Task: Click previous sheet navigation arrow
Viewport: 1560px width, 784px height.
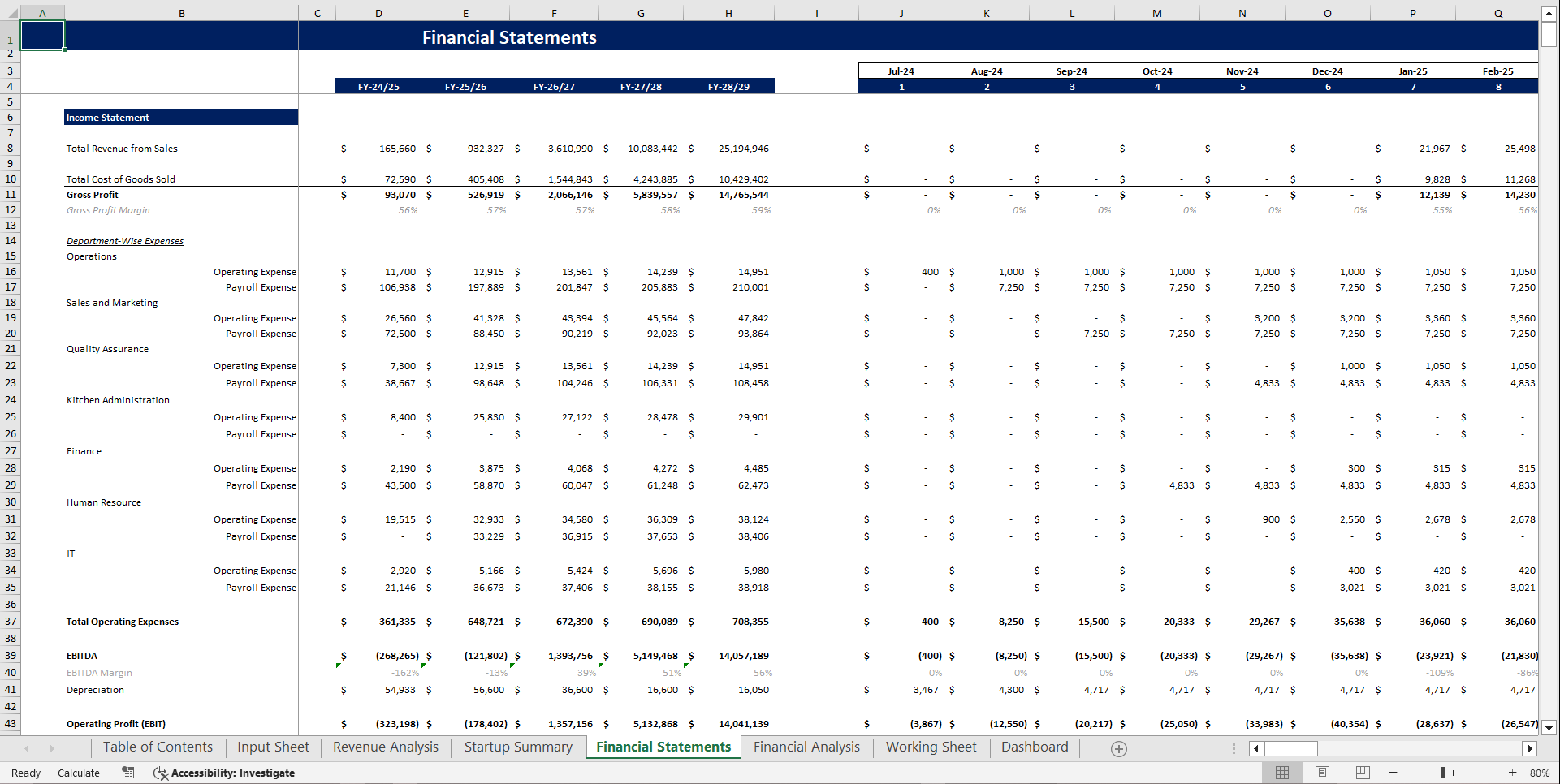Action: 27,748
